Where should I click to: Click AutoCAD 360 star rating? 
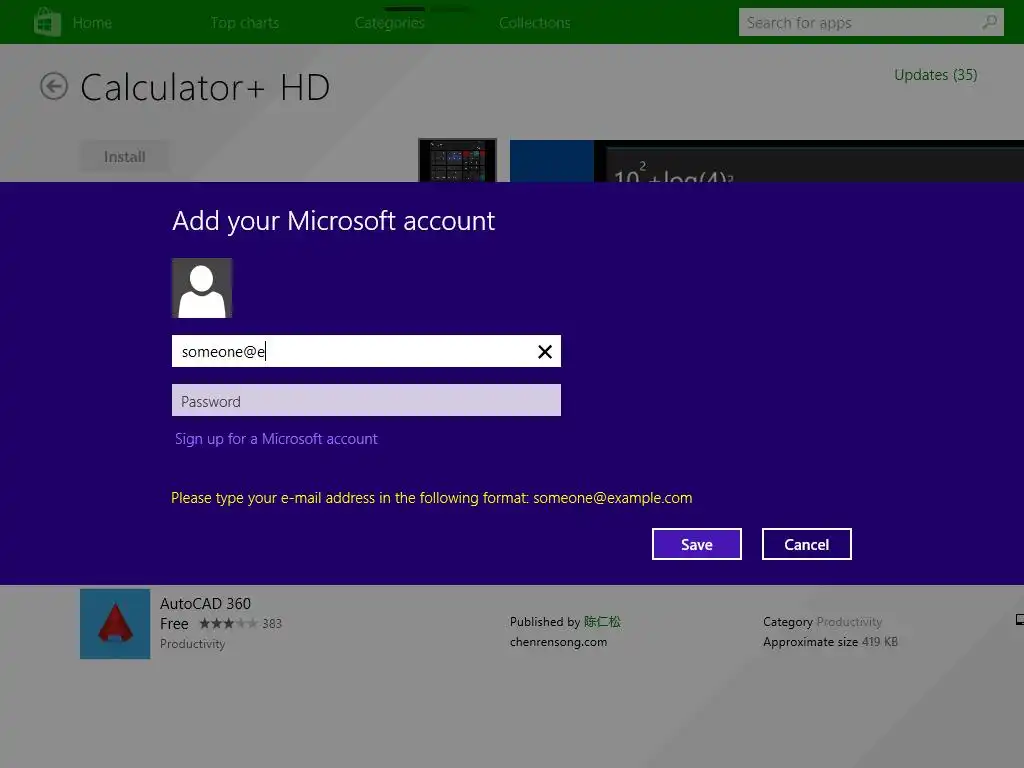(228, 624)
